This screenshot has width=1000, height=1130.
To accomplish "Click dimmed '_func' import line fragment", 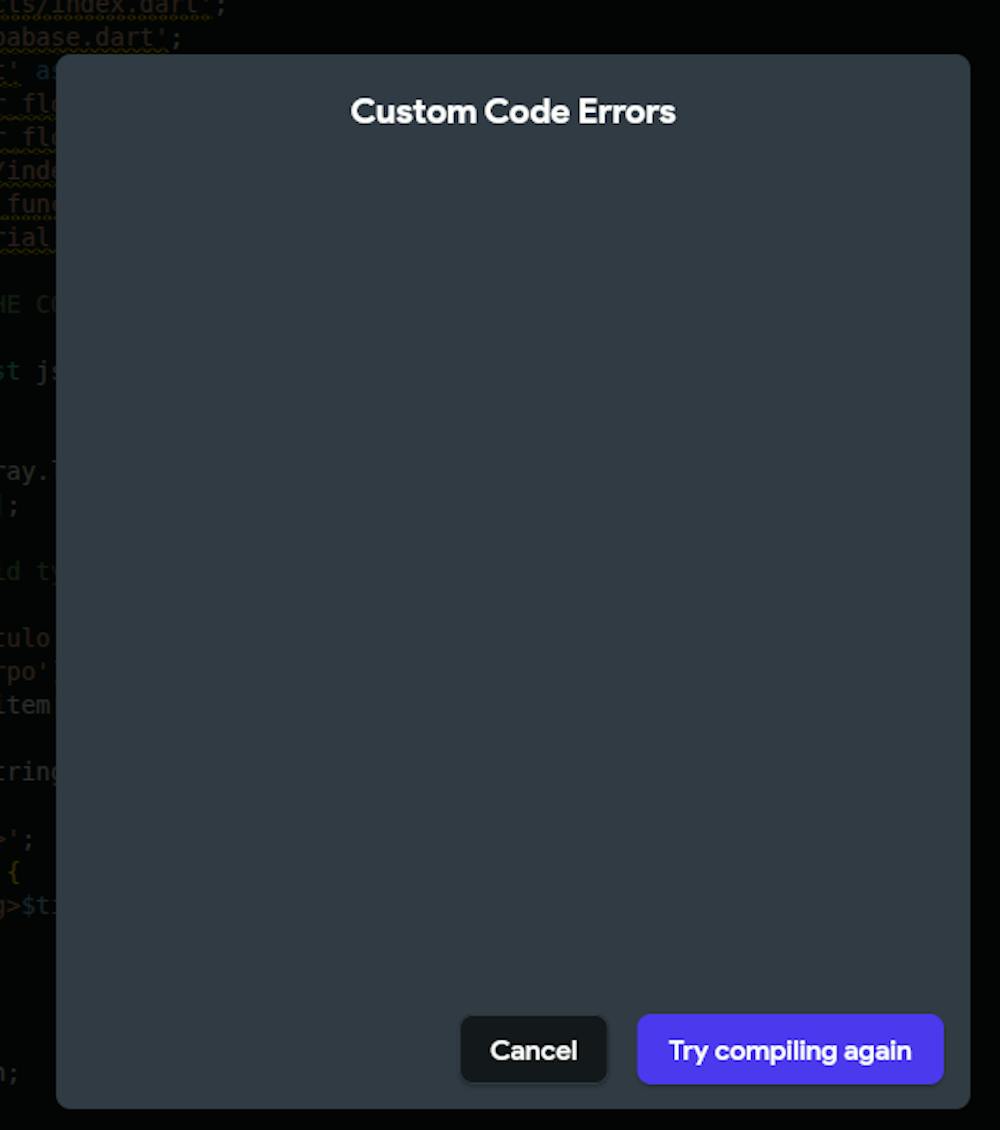I will (28, 205).
